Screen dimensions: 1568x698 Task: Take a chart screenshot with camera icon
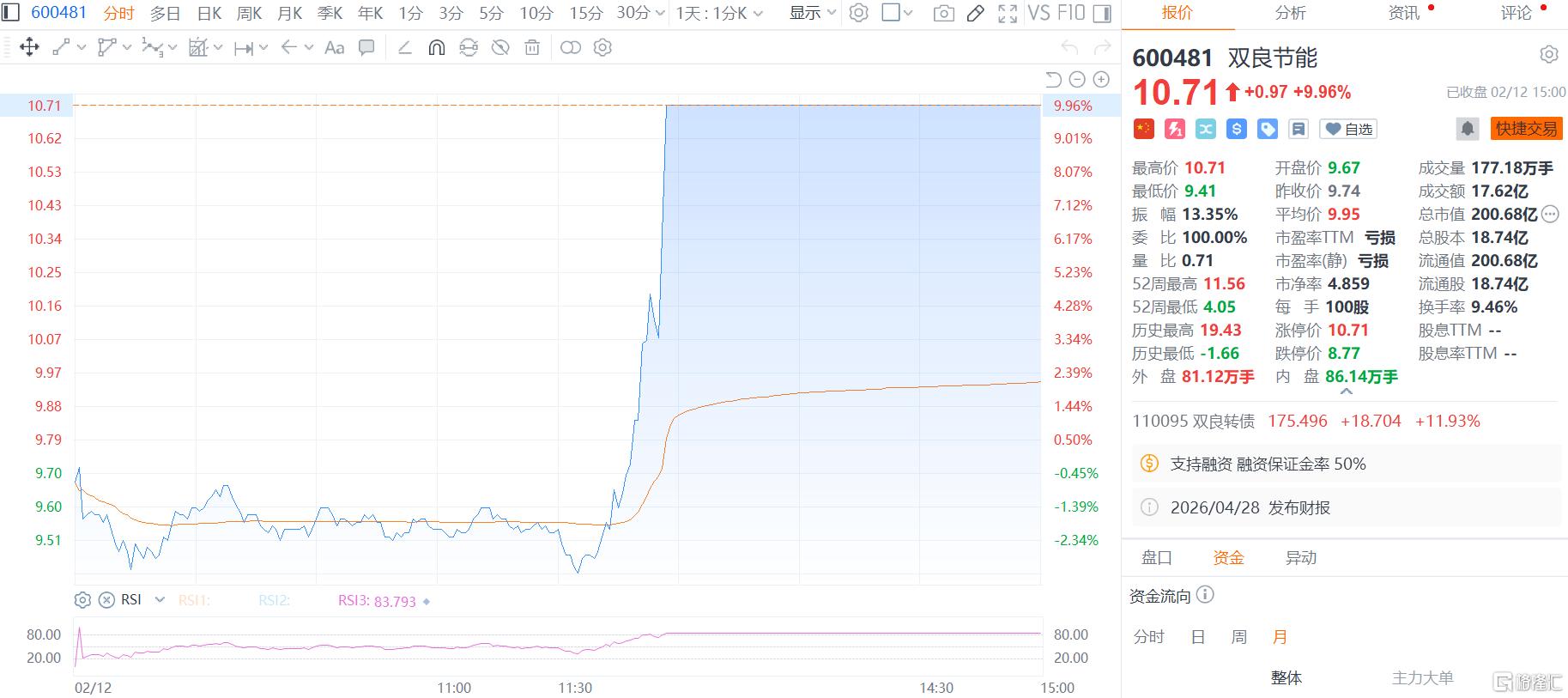click(x=943, y=13)
